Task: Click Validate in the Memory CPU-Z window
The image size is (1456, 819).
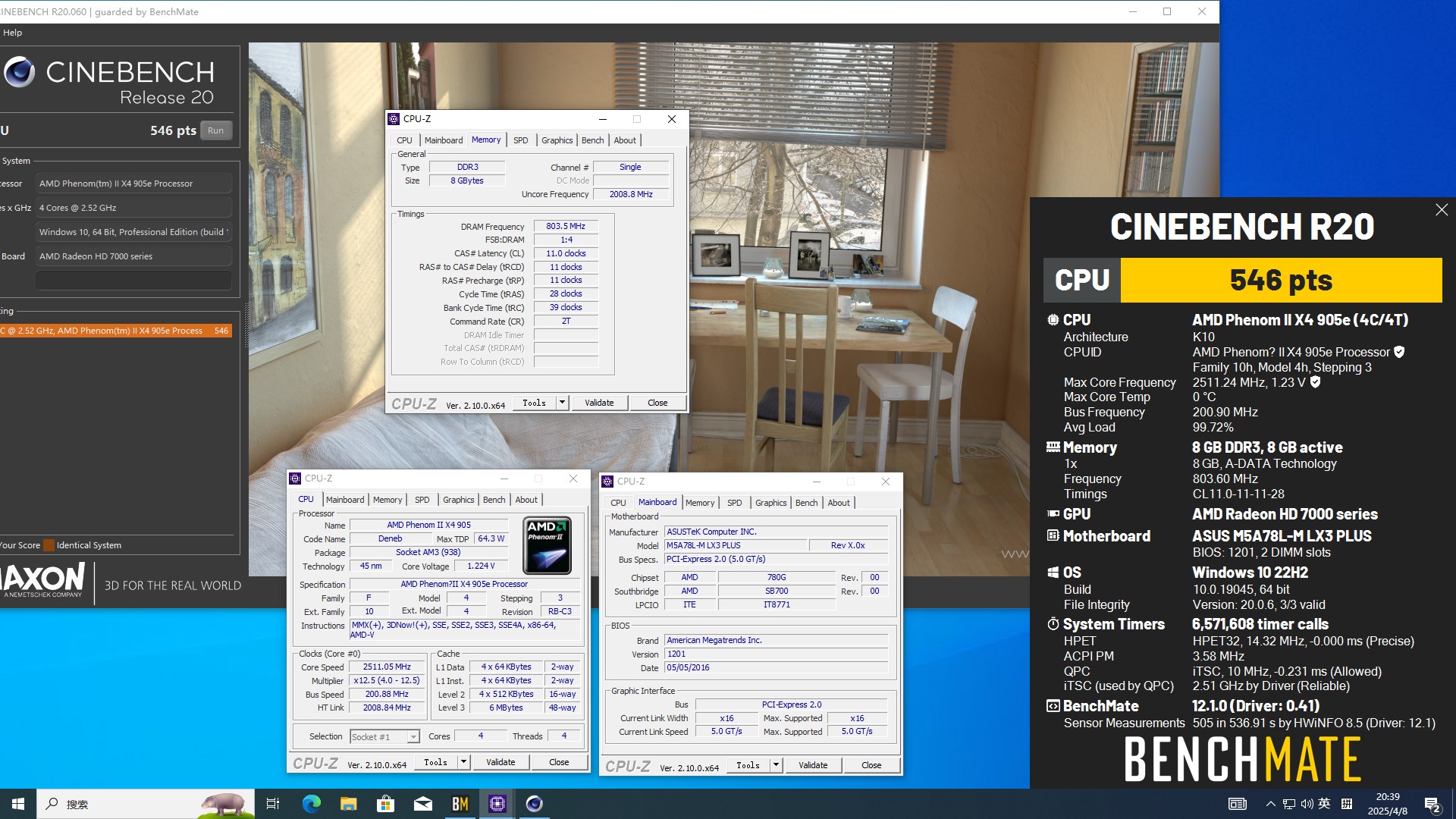Action: [599, 403]
